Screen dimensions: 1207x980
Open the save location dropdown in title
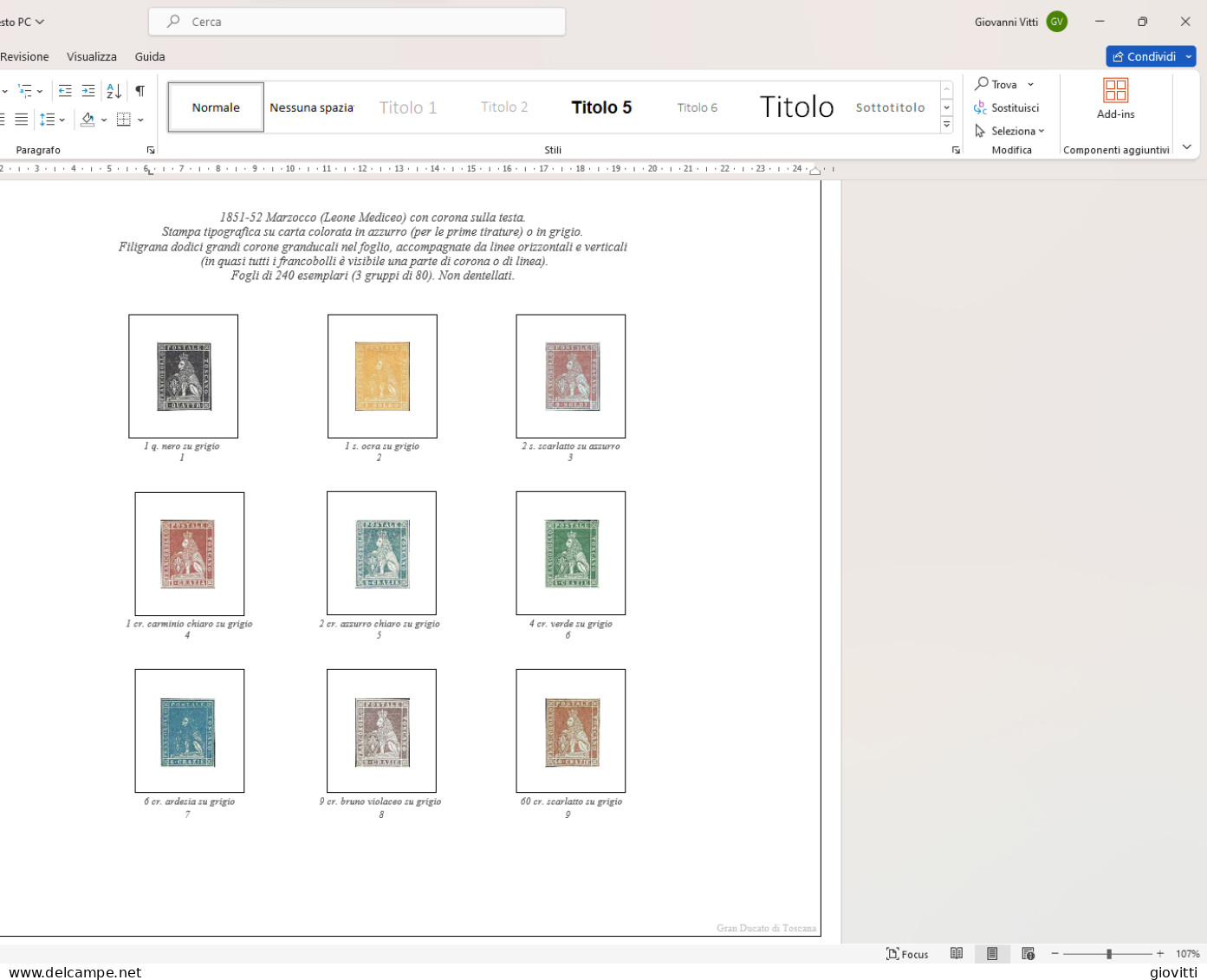40,22
